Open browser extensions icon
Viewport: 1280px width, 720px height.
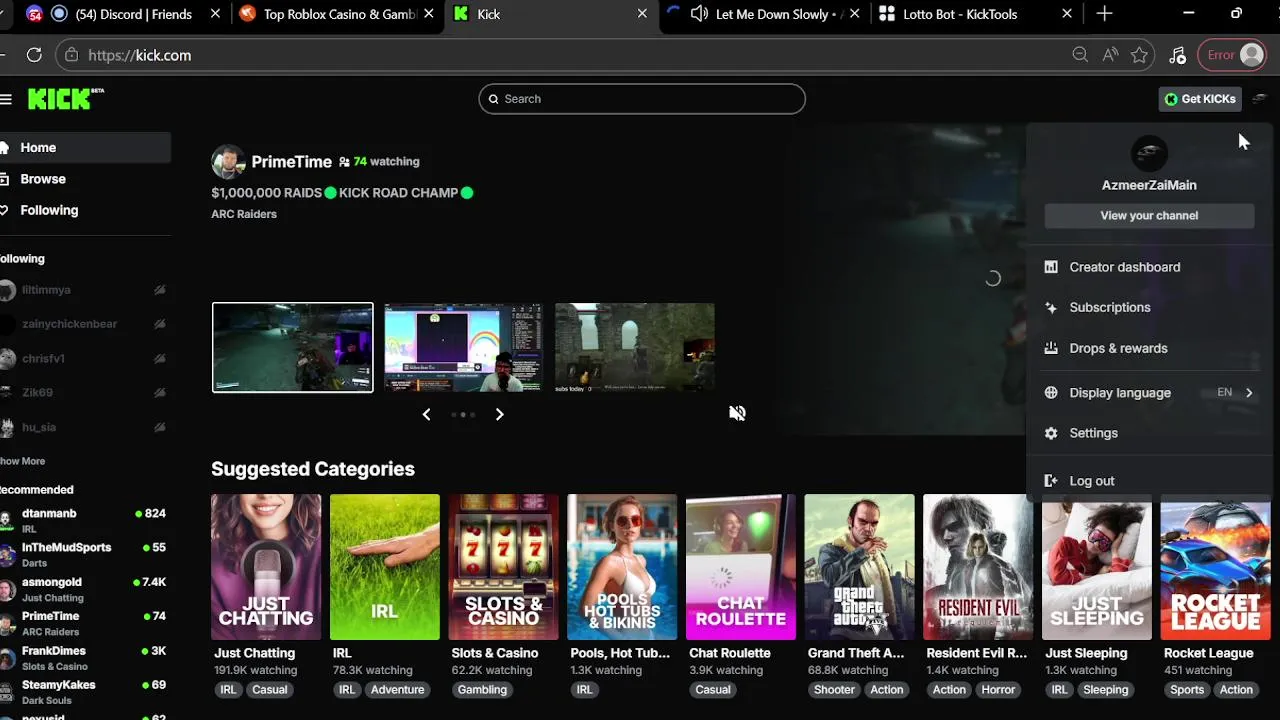point(1178,55)
